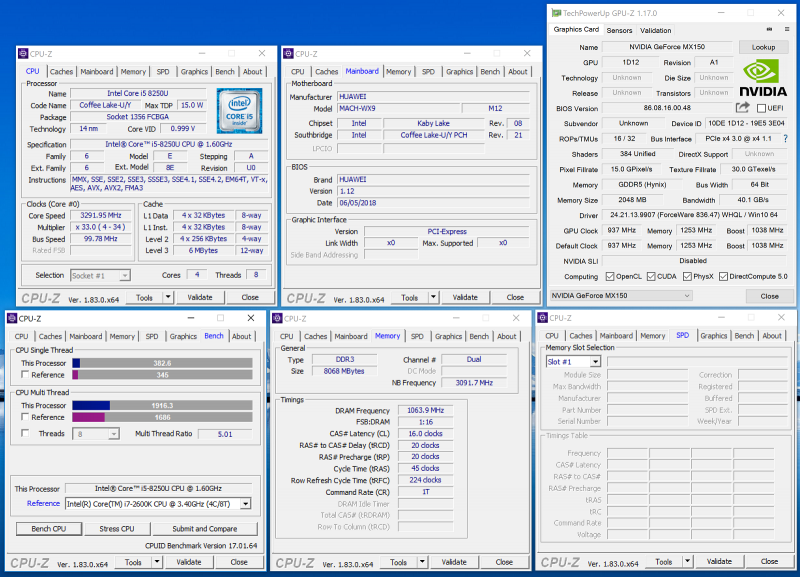Click the DRAM Frequency value 1063.9 MHz
Viewport: 800px width, 577px height.
(426, 410)
